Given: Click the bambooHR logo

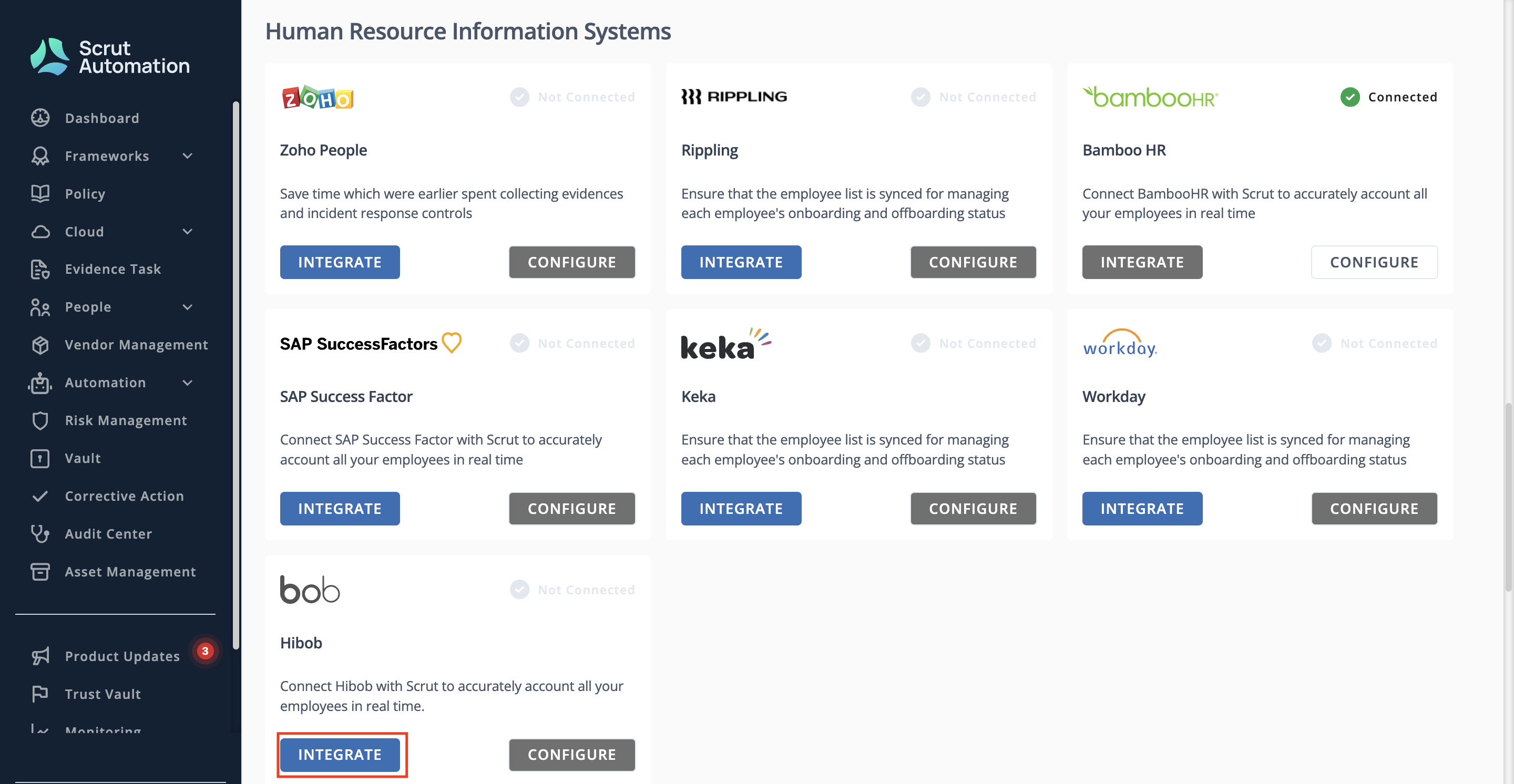Looking at the screenshot, I should 1150,97.
